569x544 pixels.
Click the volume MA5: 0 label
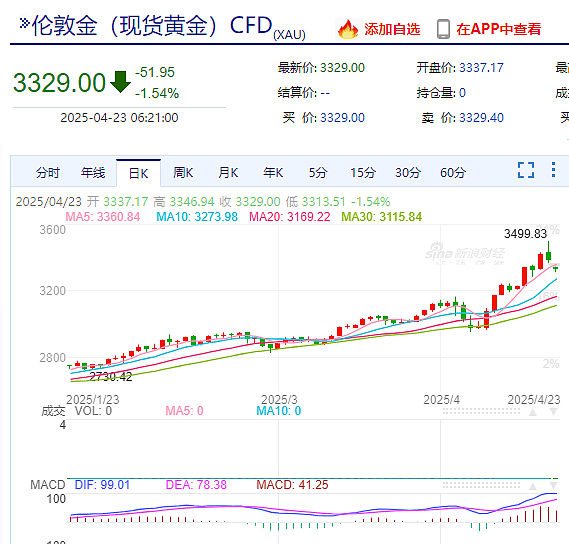[184, 411]
